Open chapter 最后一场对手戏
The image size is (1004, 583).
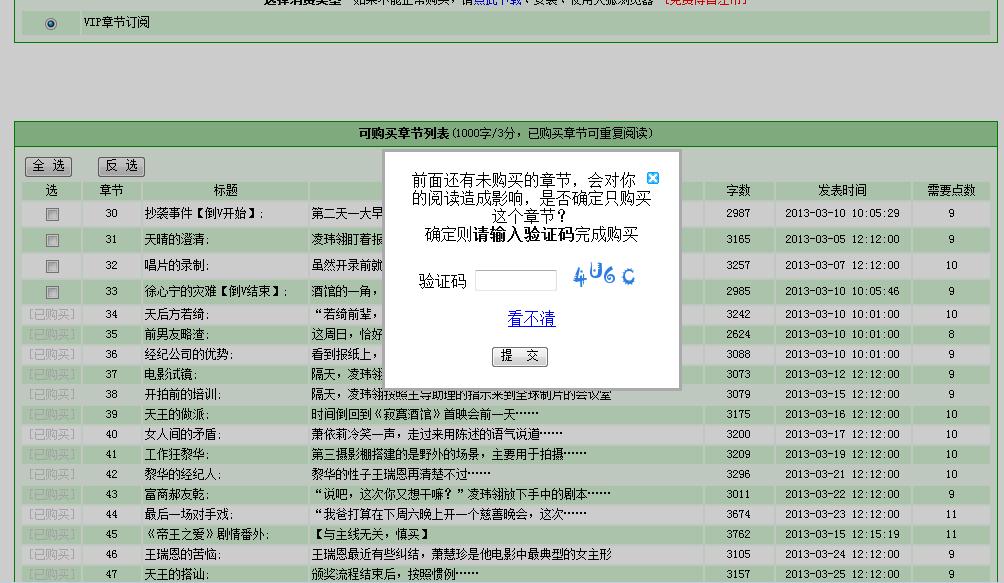point(188,514)
